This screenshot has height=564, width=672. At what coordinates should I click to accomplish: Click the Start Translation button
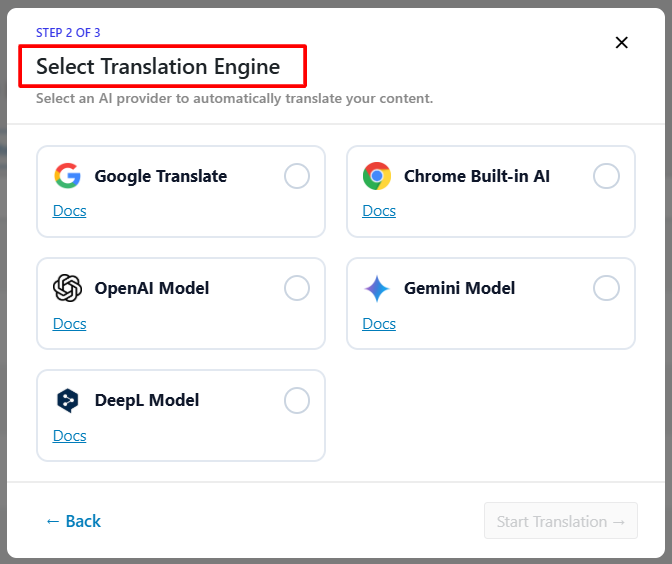pyautogui.click(x=561, y=521)
